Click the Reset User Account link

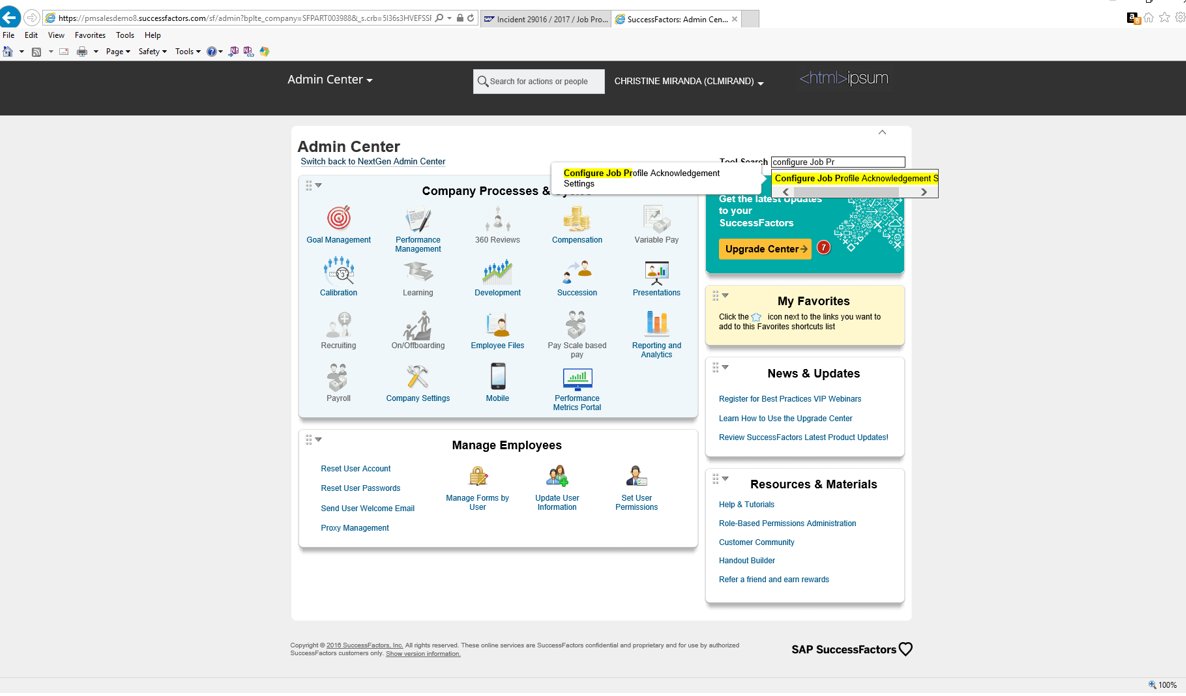(x=355, y=469)
